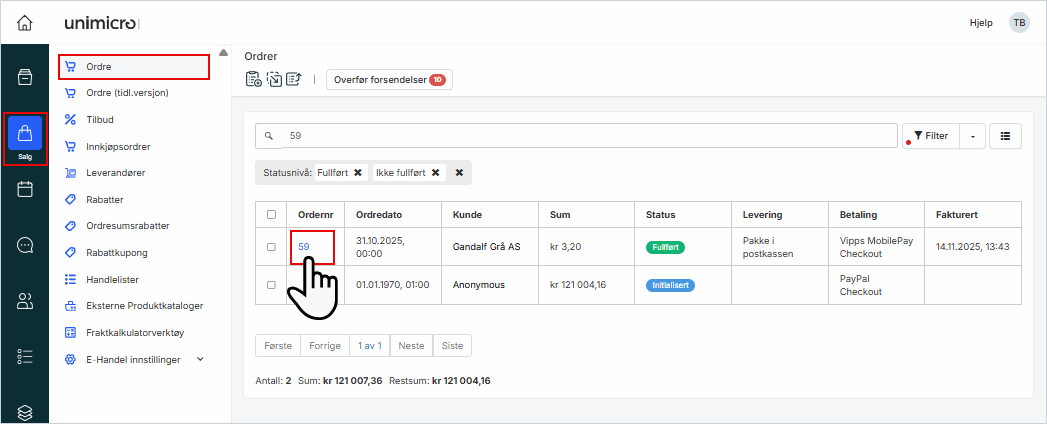This screenshot has height=424, width=1047.
Task: Click the first order toolbar icon under Ordrer
Action: [x=254, y=80]
